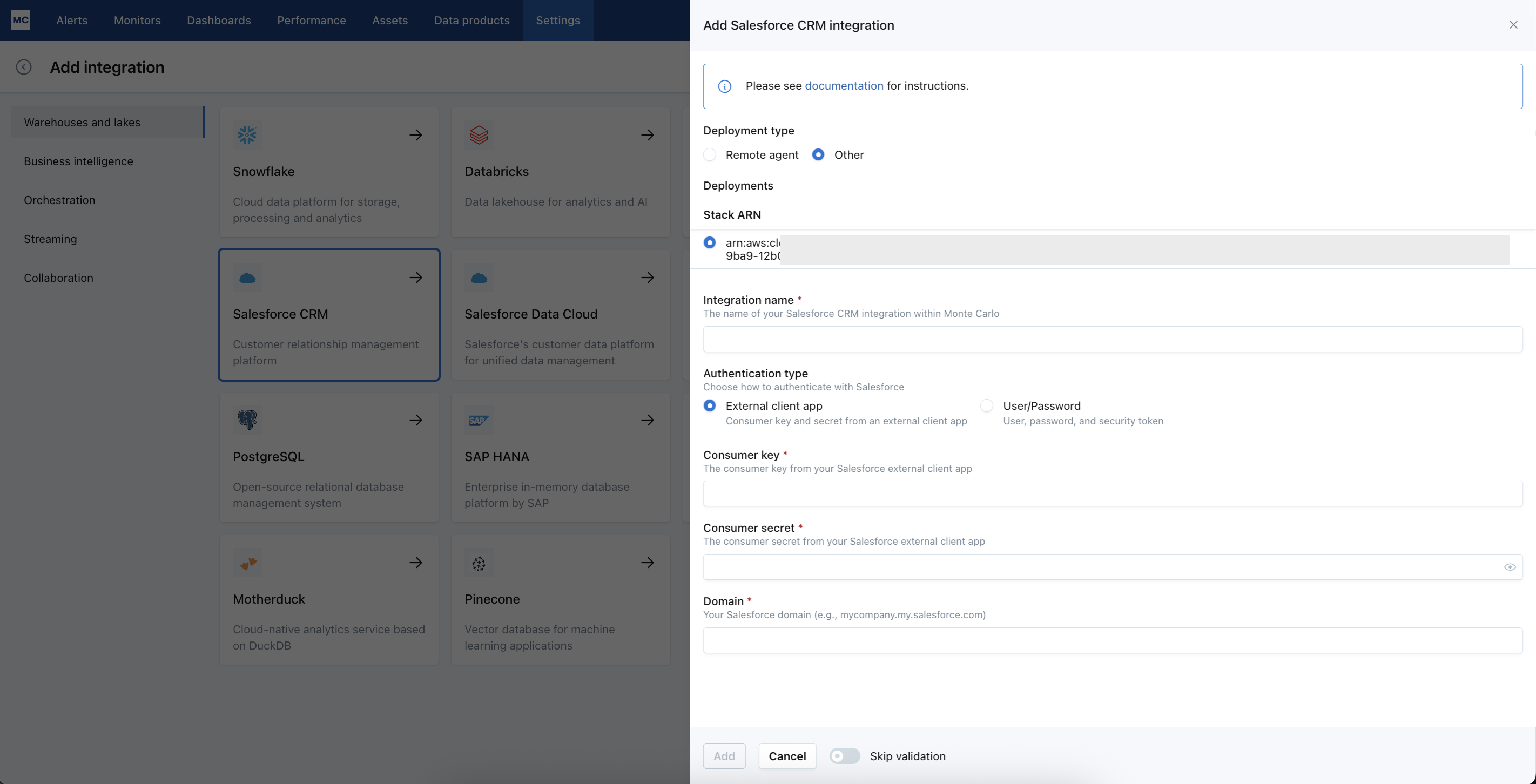Image resolution: width=1536 pixels, height=784 pixels.
Task: Focus the Consumer secret field
Action: point(1113,567)
